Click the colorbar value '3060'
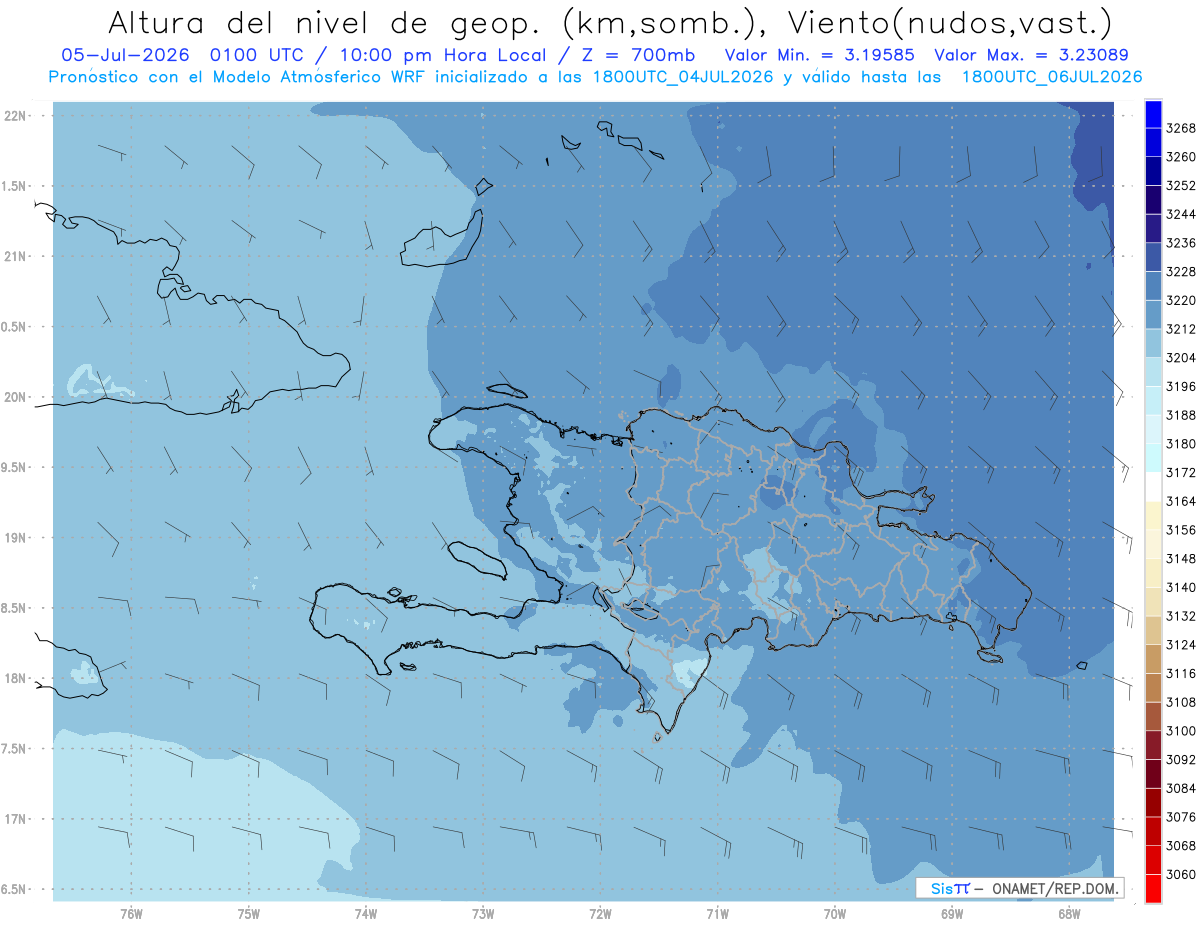The width and height of the screenshot is (1200, 927). 1181,874
